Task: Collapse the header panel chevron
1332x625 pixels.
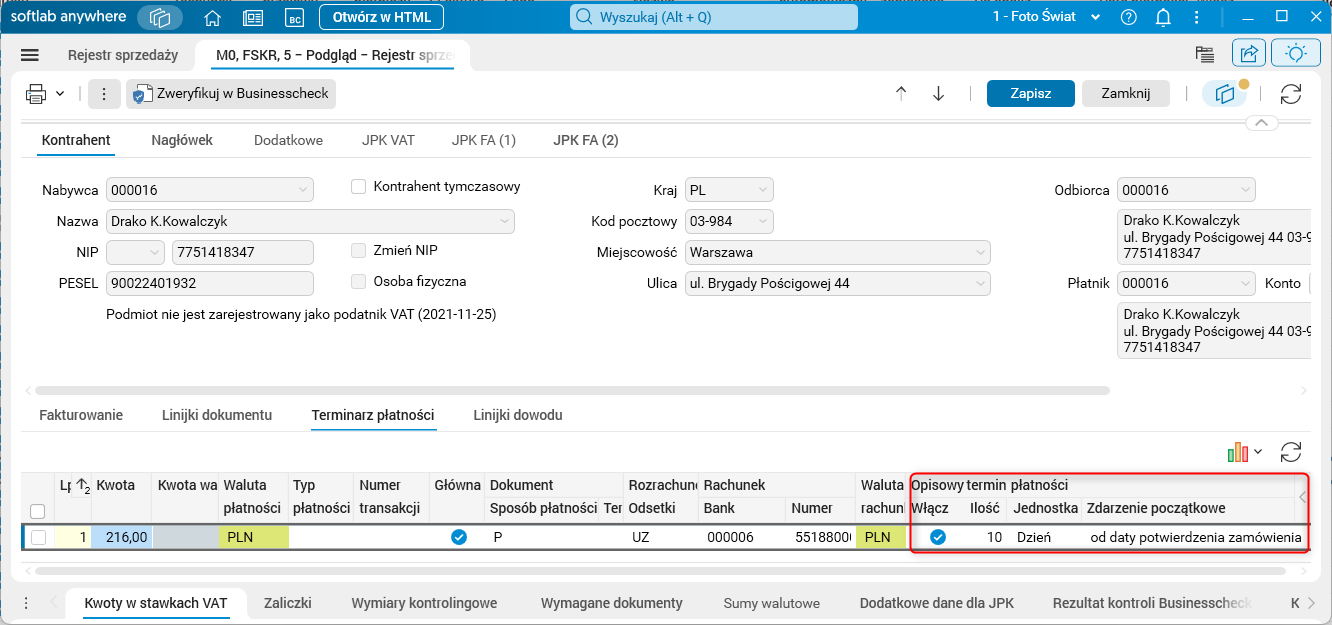Action: pos(1261,124)
